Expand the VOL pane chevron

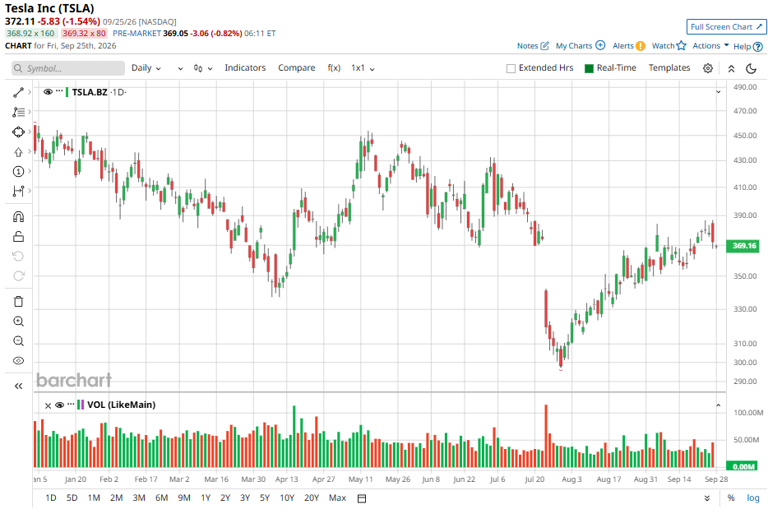click(x=718, y=405)
